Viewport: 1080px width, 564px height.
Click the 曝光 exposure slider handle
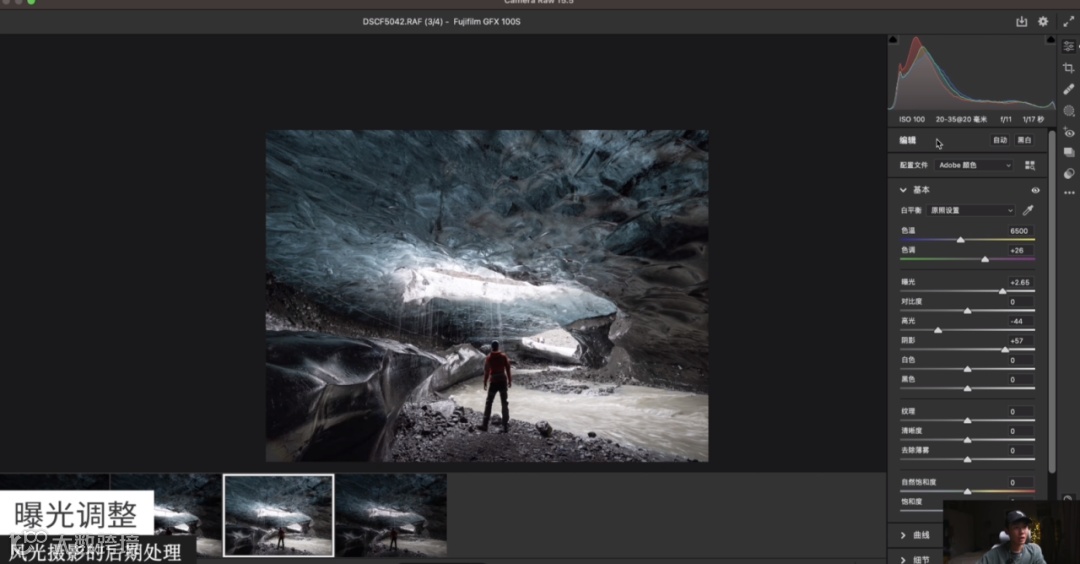point(1002,291)
